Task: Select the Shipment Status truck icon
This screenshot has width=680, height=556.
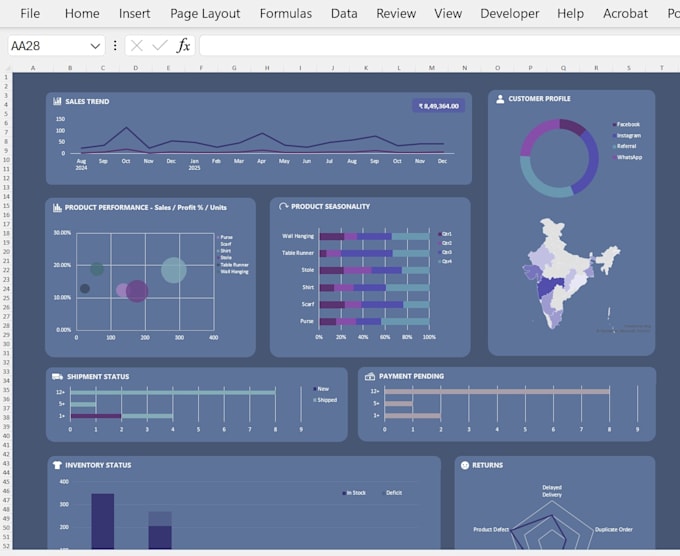Action: tap(57, 376)
